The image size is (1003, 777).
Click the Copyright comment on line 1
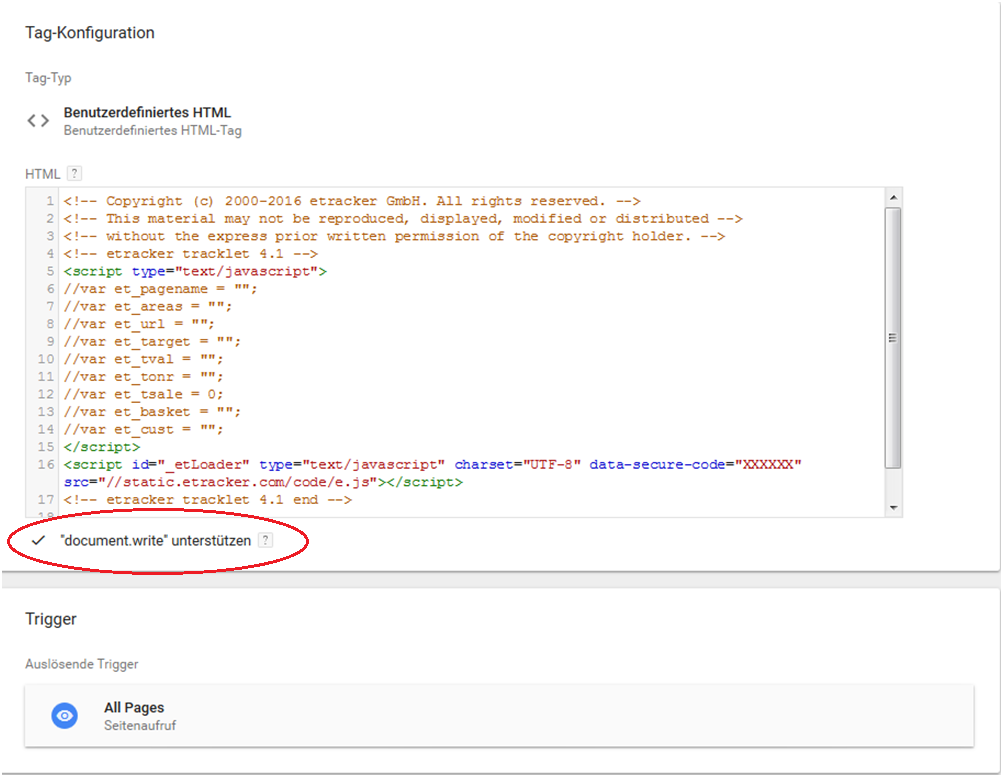352,201
